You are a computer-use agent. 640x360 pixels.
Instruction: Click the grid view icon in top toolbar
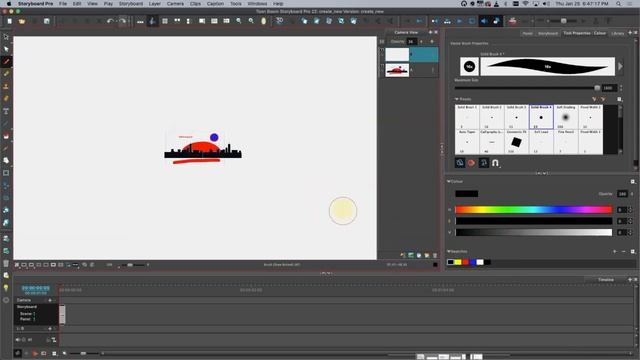165,21
